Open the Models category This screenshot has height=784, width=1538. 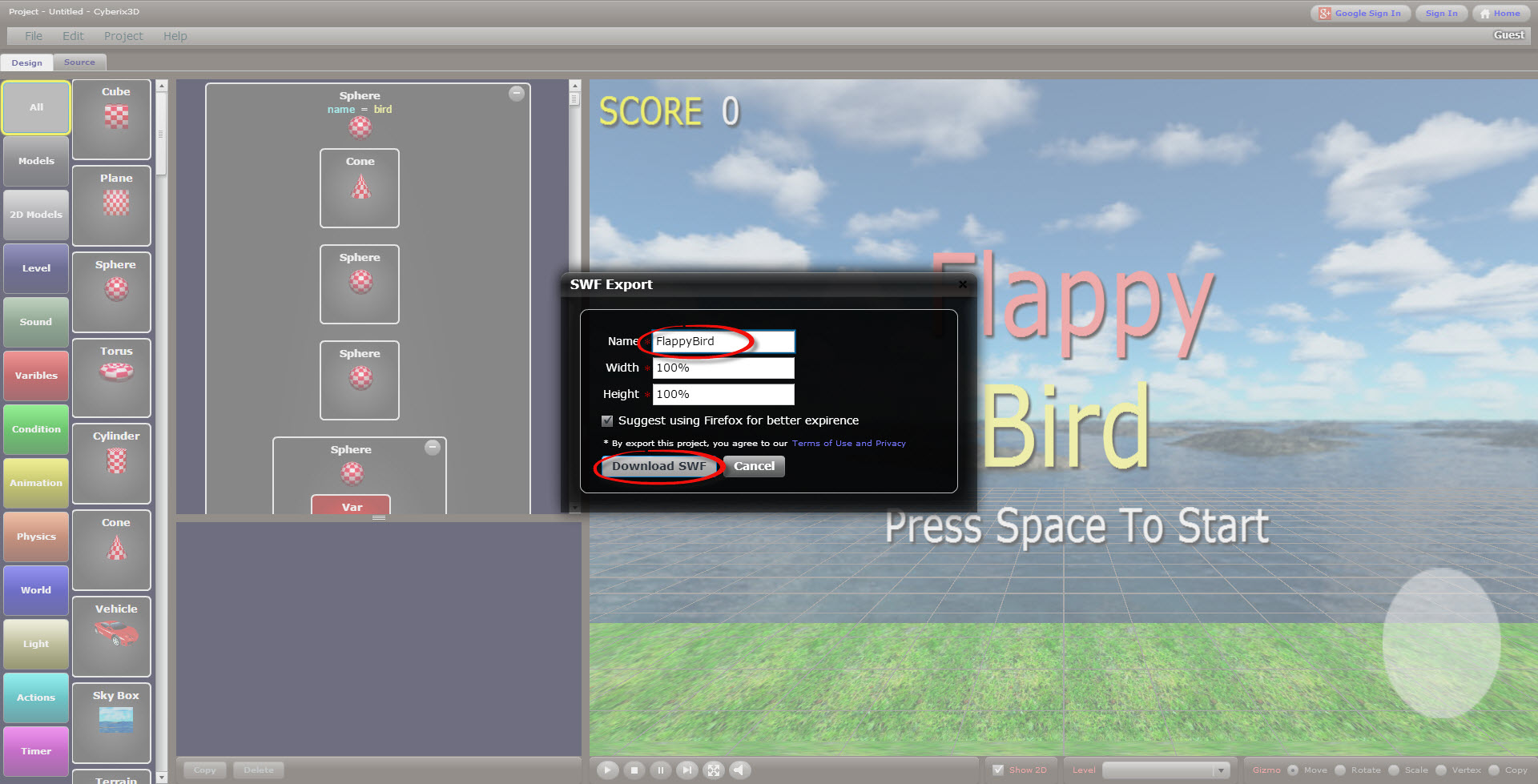pos(36,161)
